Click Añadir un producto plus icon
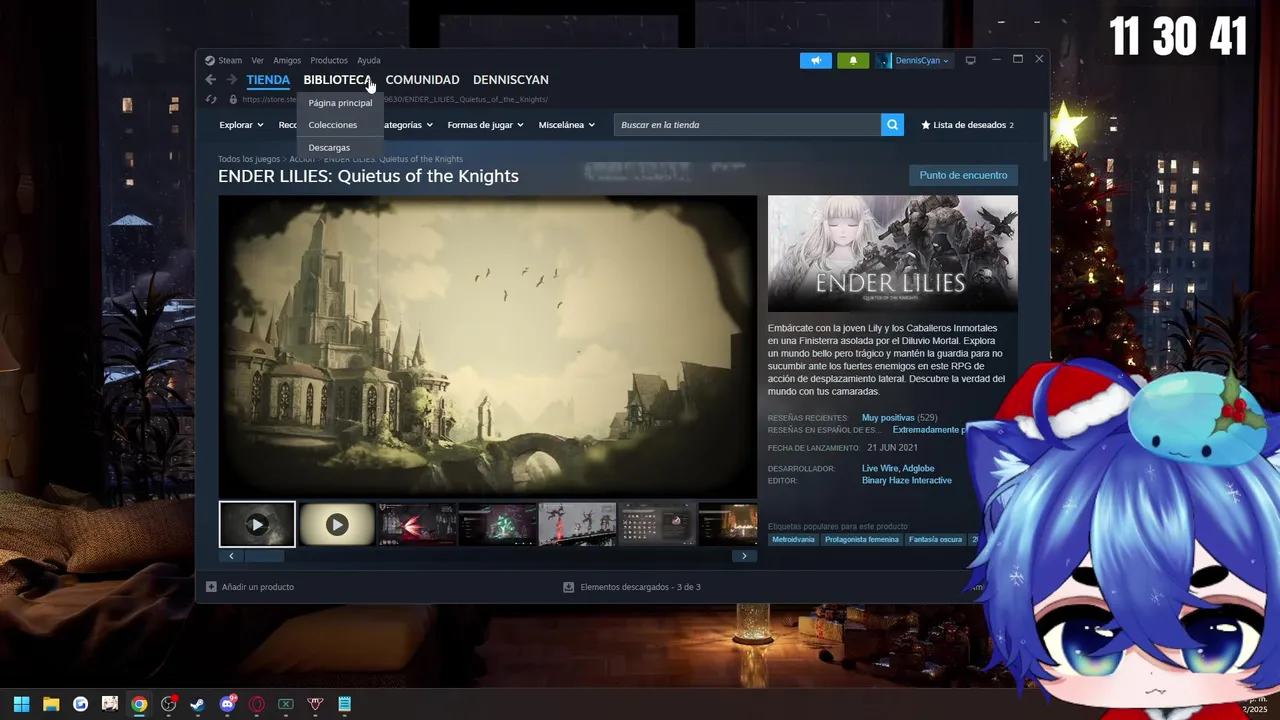Image resolution: width=1280 pixels, height=720 pixels. [211, 587]
